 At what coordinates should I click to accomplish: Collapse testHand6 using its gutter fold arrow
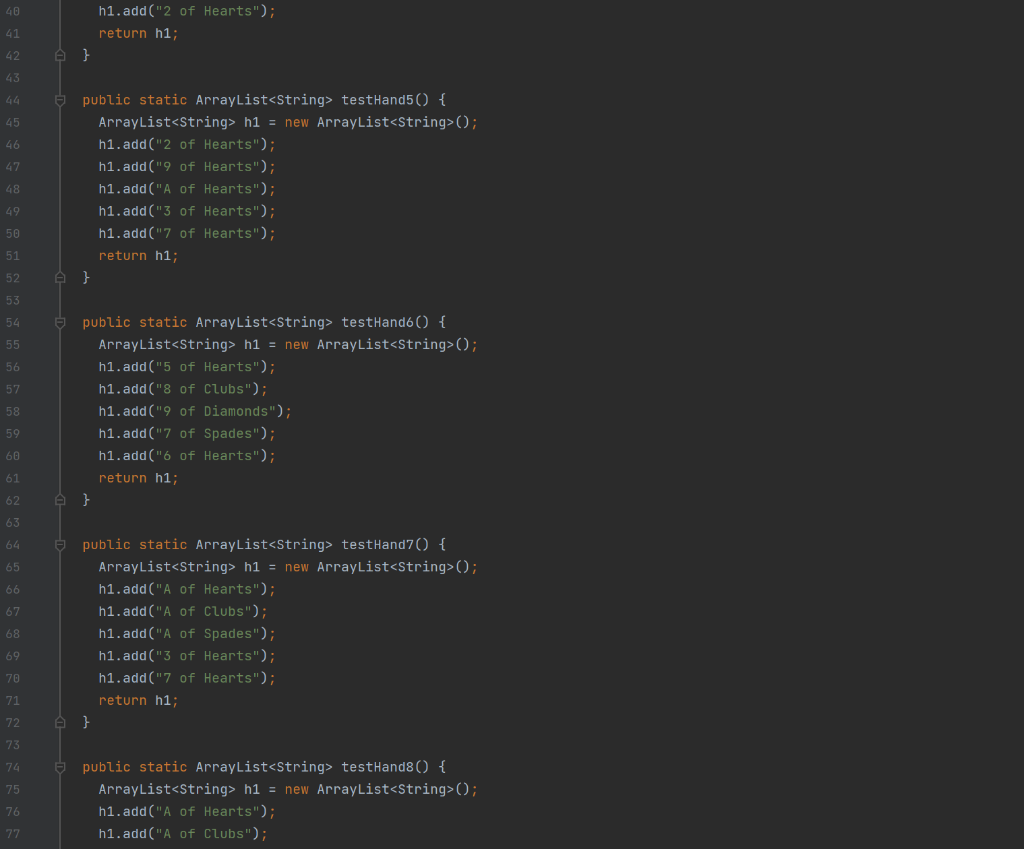[60, 322]
